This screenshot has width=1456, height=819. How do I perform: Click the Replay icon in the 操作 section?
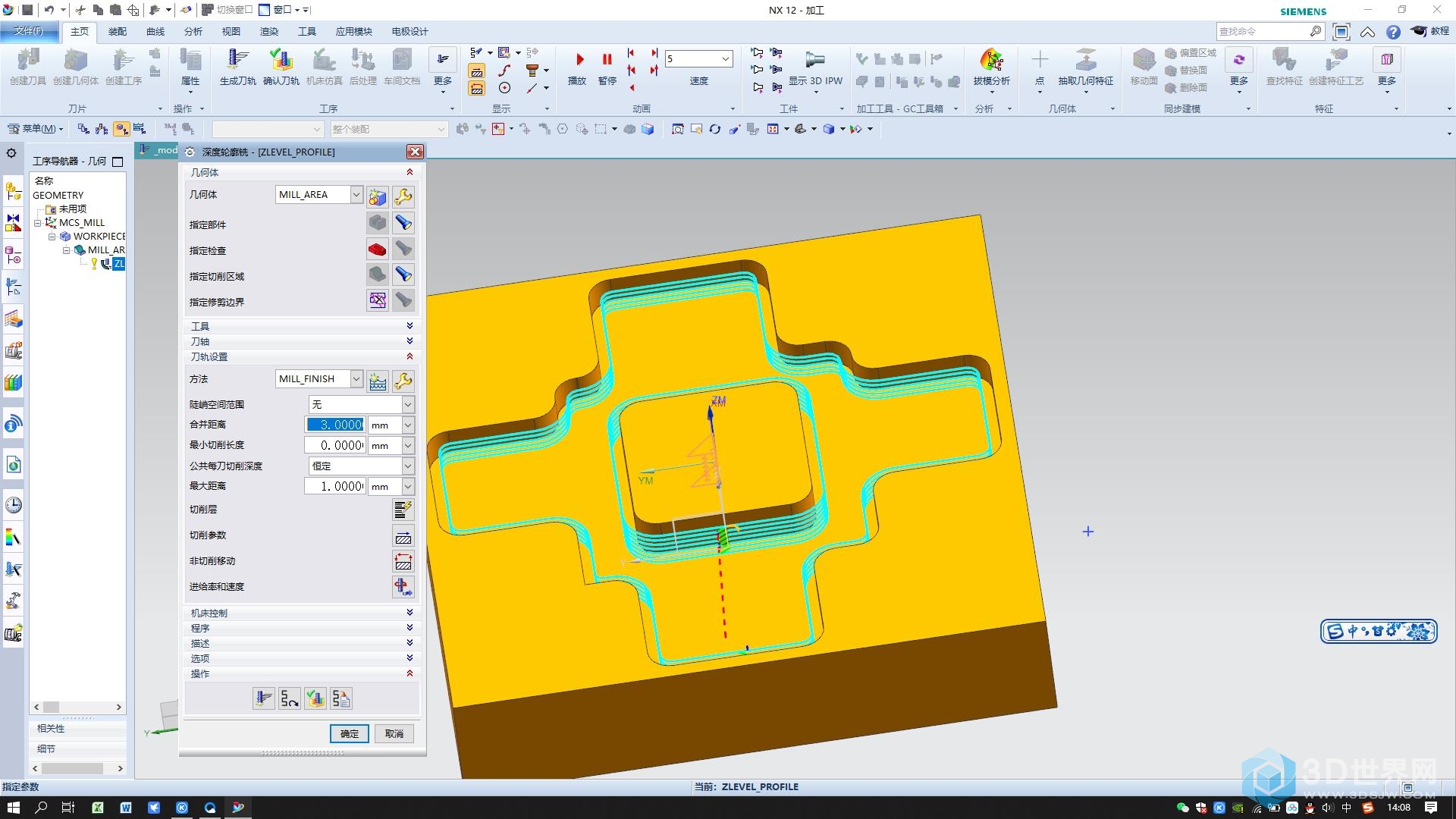click(x=289, y=698)
